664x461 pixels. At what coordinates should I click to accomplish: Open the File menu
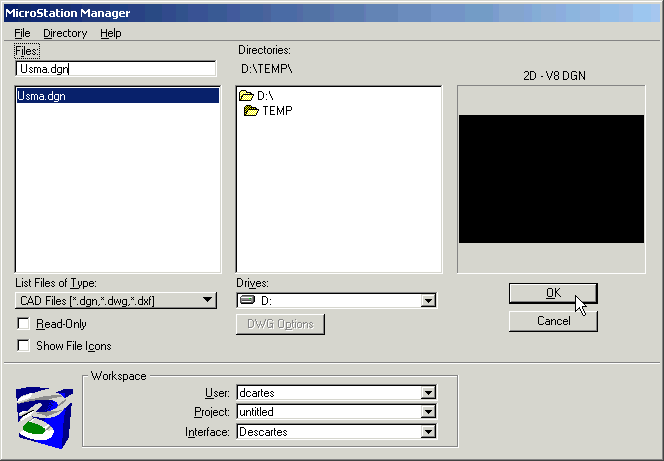[x=22, y=33]
